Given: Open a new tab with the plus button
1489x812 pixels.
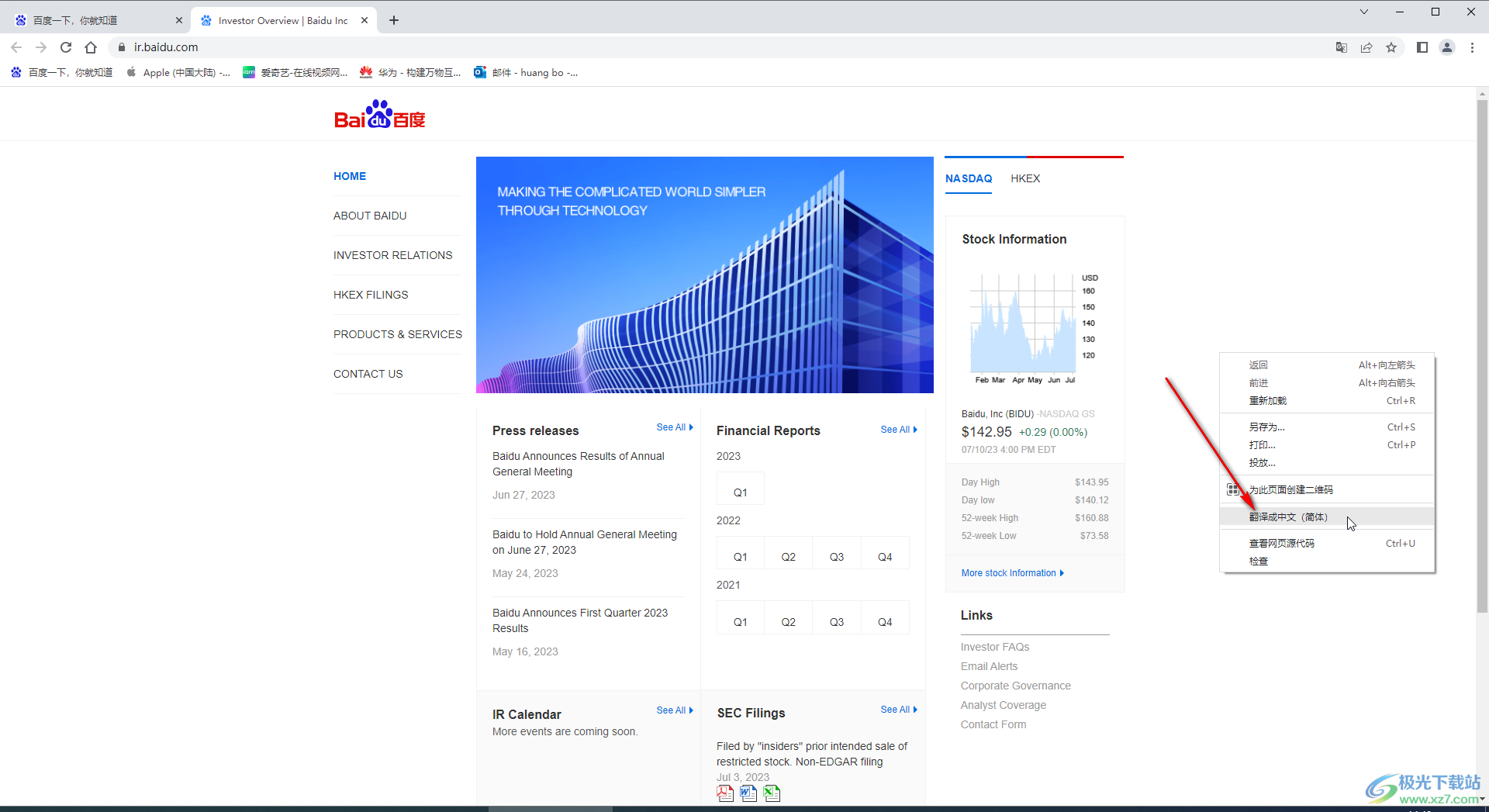Looking at the screenshot, I should click(394, 20).
